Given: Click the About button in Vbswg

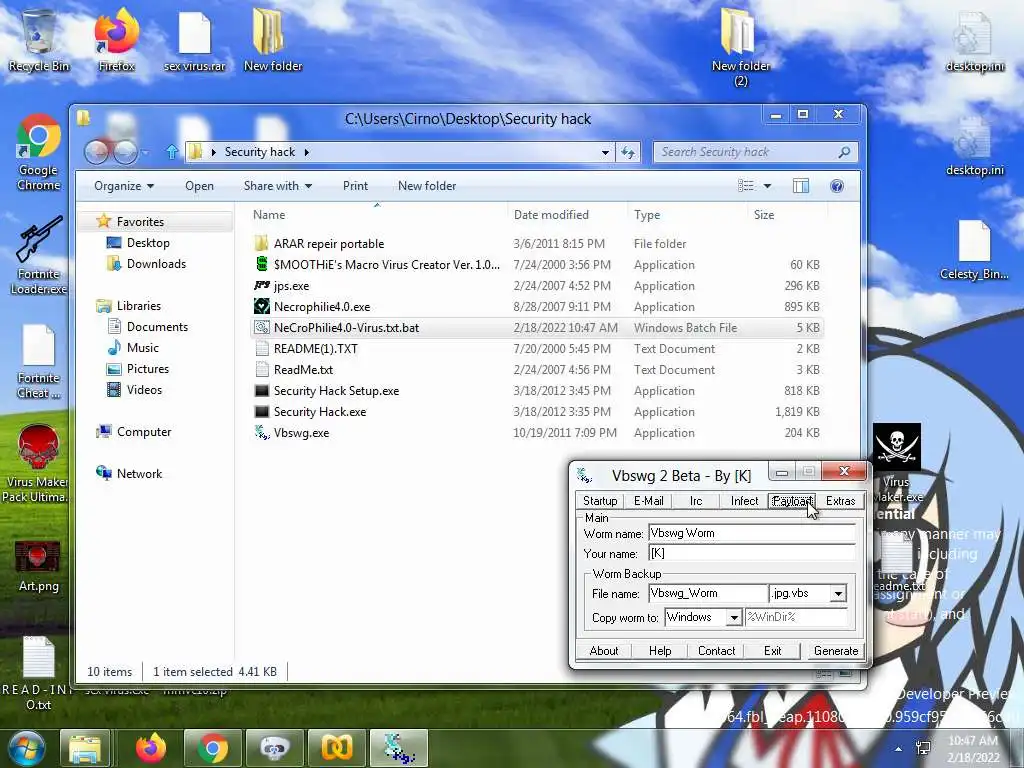Looking at the screenshot, I should tap(603, 651).
